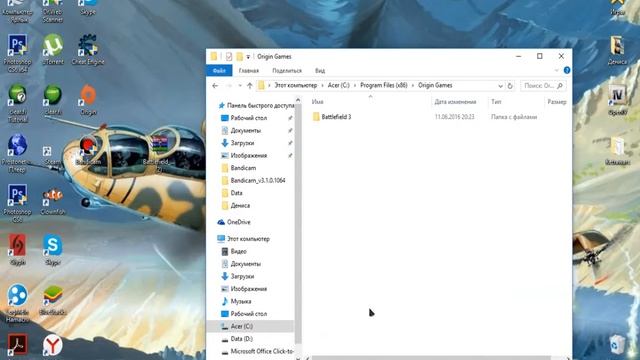Launch Cheat Engine from the desktop
The image size is (640, 360).
pos(88,50)
